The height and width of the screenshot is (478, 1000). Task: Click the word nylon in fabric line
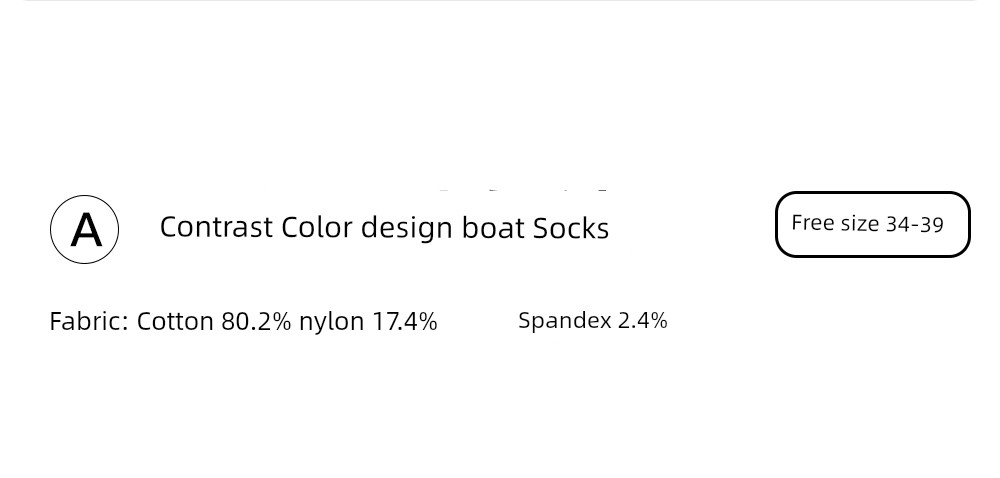(332, 322)
